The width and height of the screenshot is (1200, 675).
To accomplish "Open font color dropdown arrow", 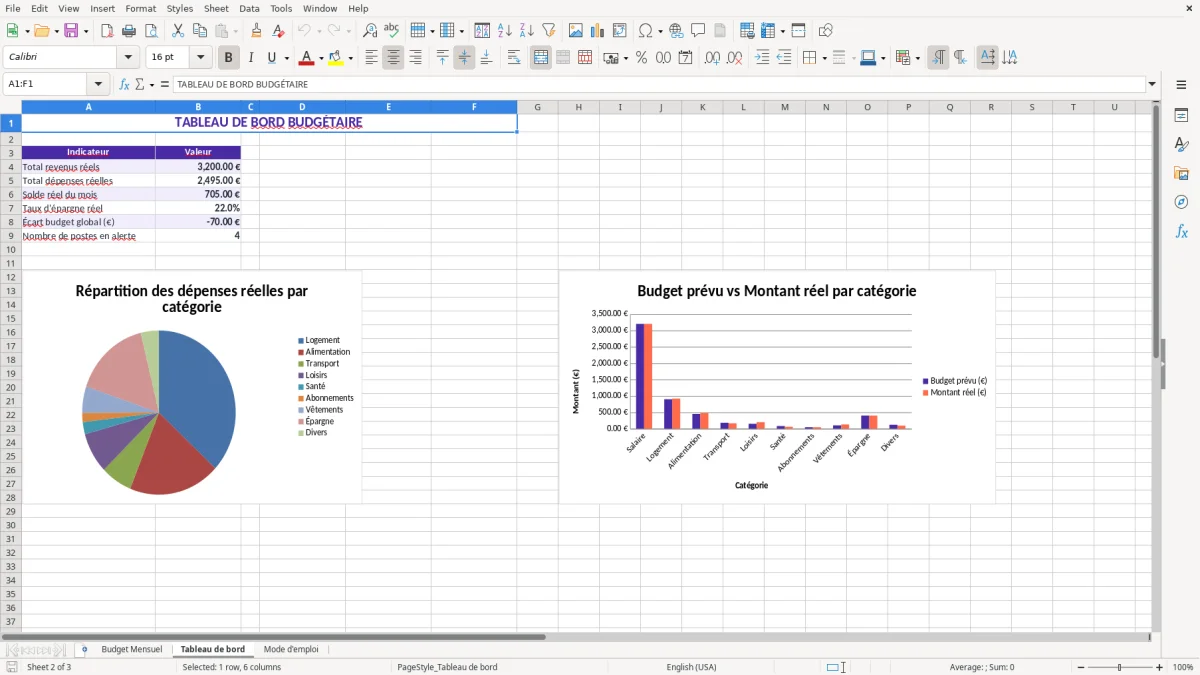I will coord(321,58).
